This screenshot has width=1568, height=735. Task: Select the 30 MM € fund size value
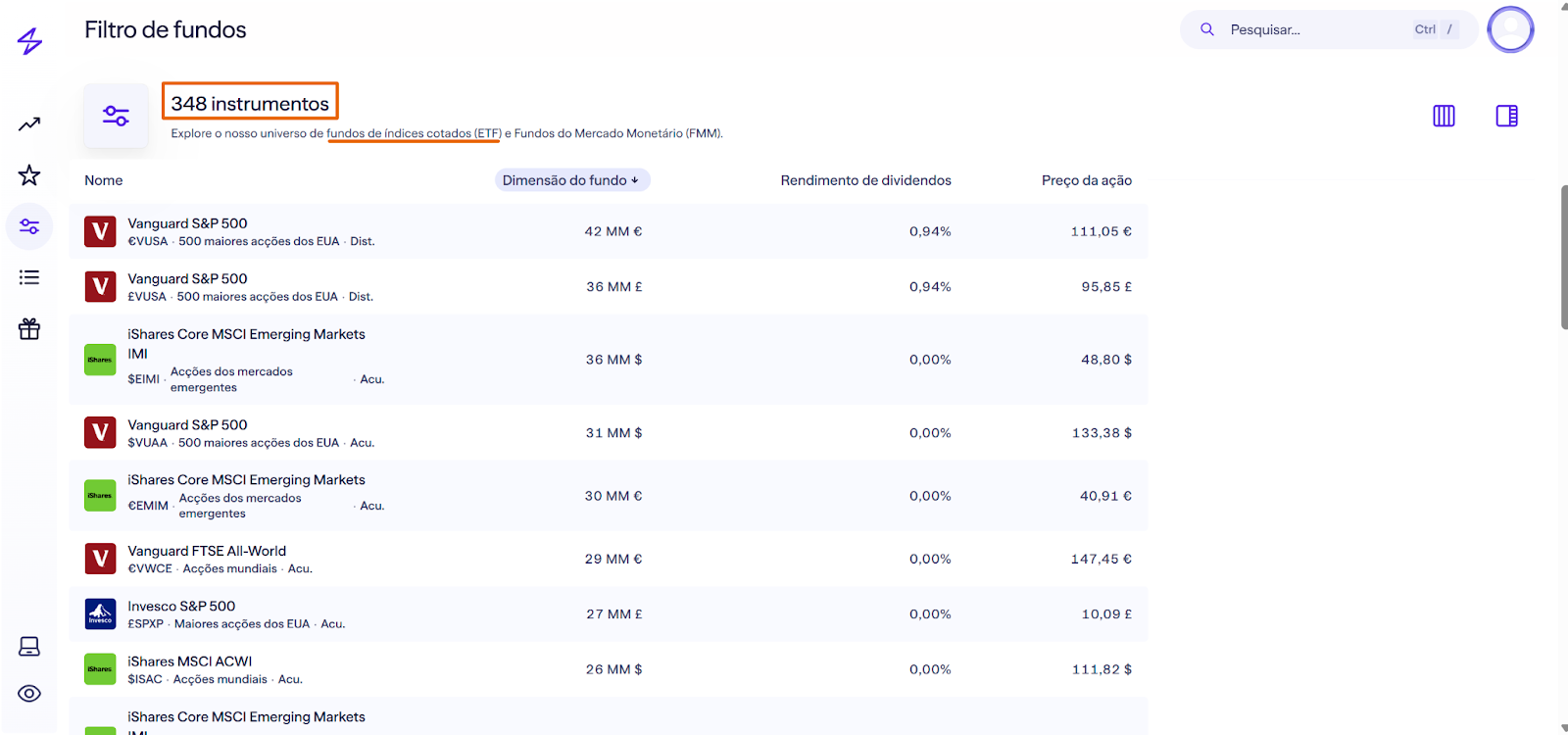tap(613, 496)
